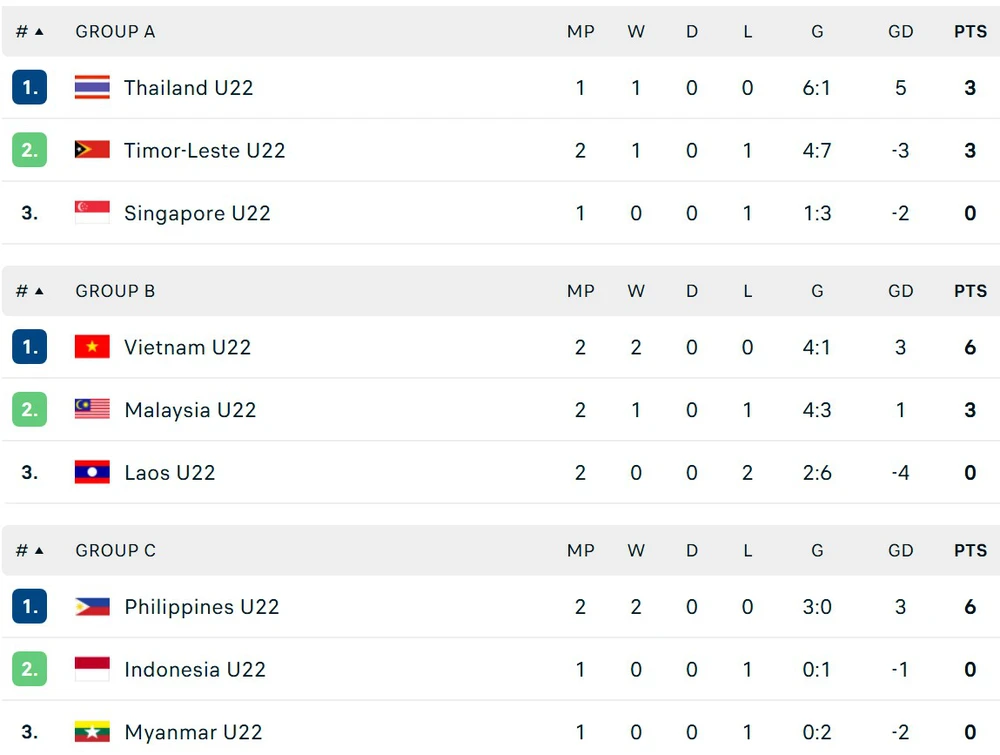Sort Group B by rank arrow
The height and width of the screenshot is (755, 1000).
coord(39,291)
